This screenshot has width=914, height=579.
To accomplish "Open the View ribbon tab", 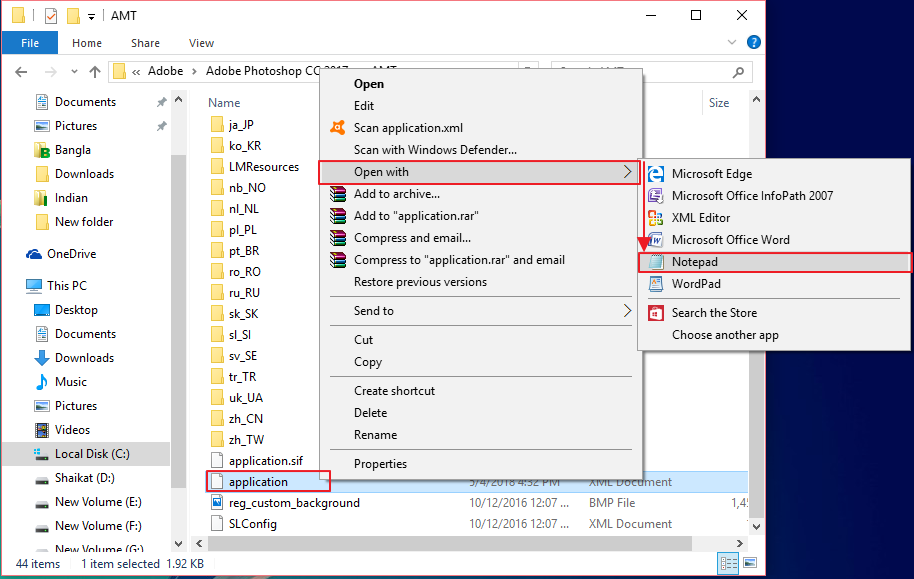I will tap(201, 43).
